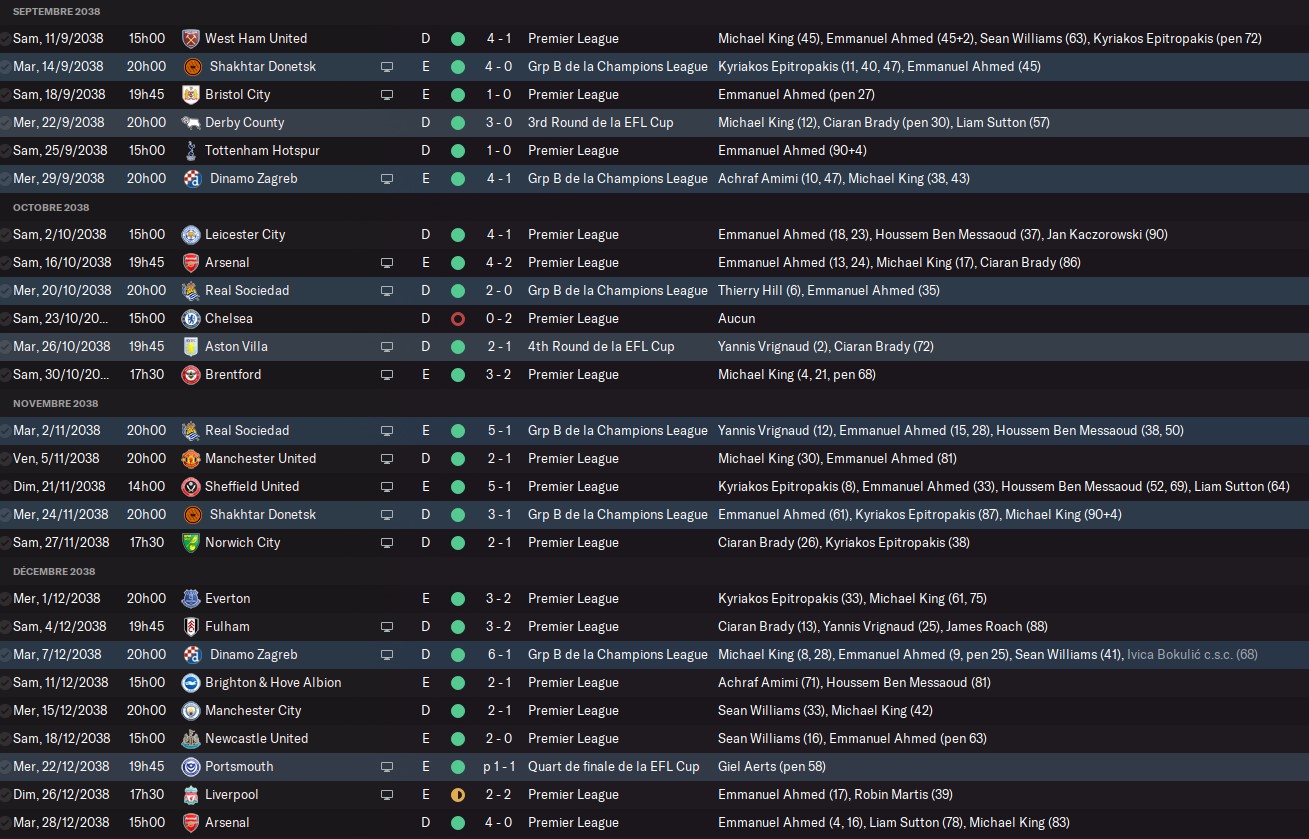Click the Manchester City club badge

click(190, 710)
